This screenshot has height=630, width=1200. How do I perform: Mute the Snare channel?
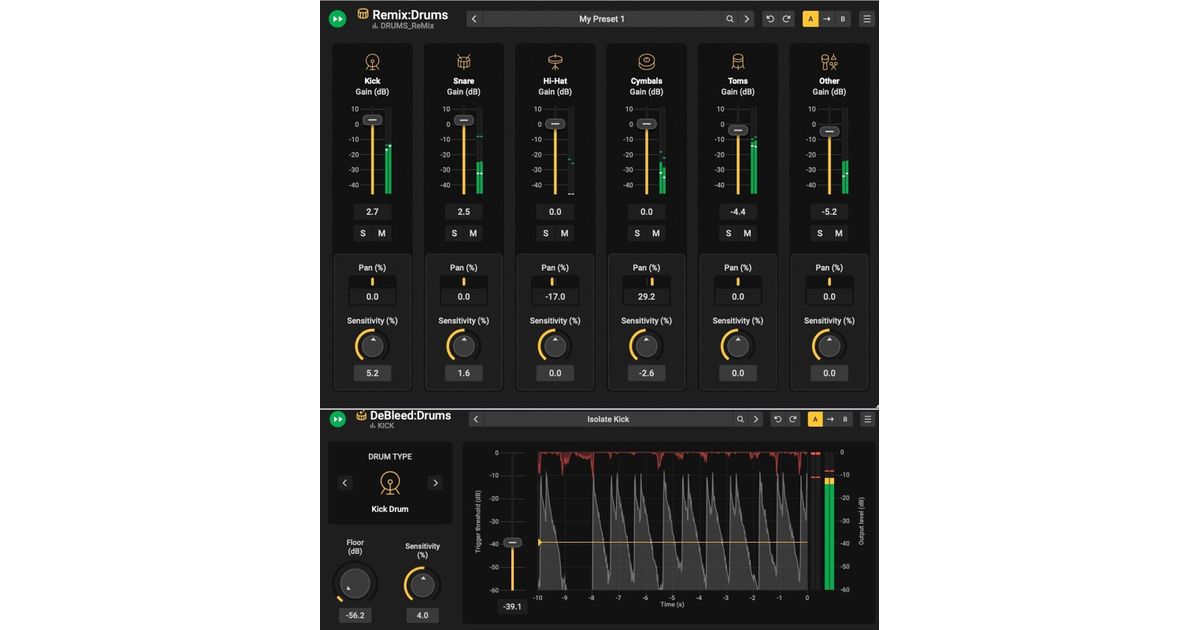(473, 234)
